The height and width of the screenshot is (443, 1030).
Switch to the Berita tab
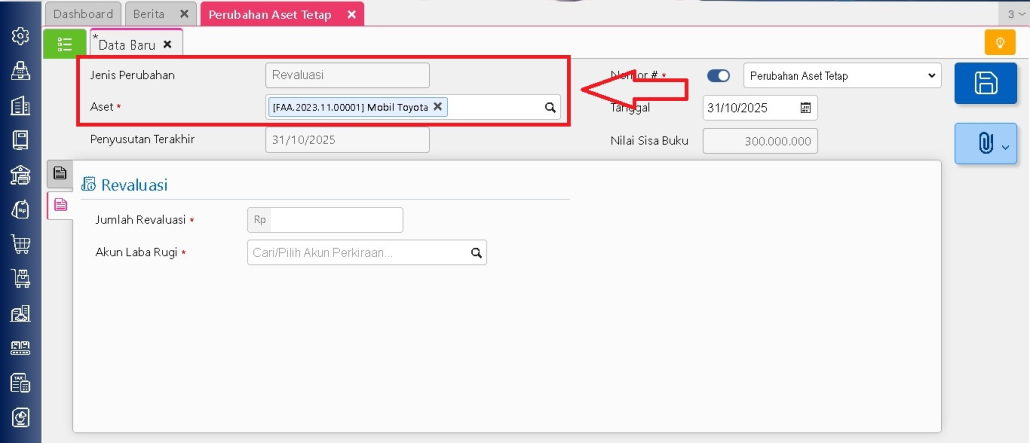click(x=151, y=14)
